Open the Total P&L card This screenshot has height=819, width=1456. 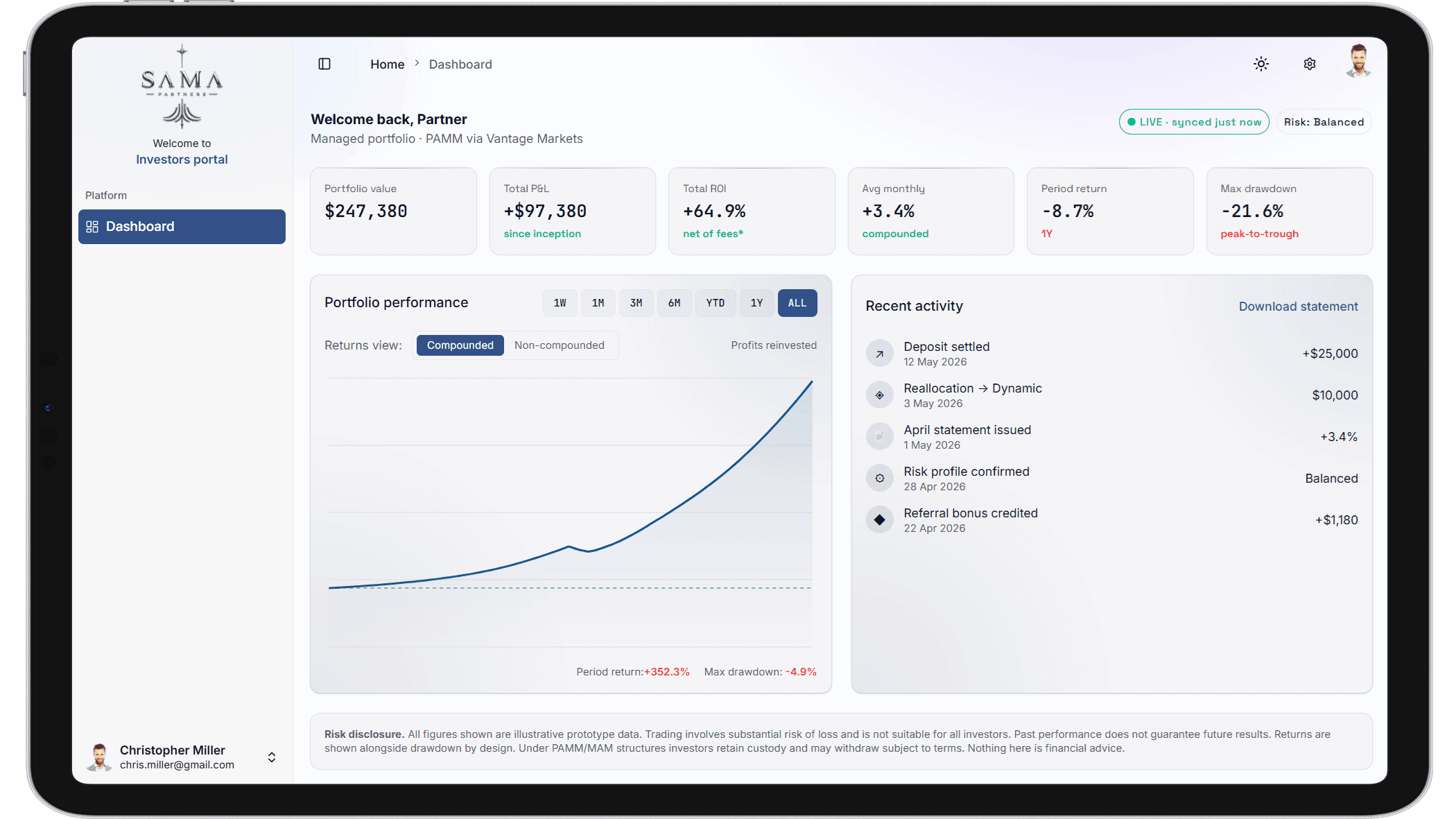[x=572, y=211]
